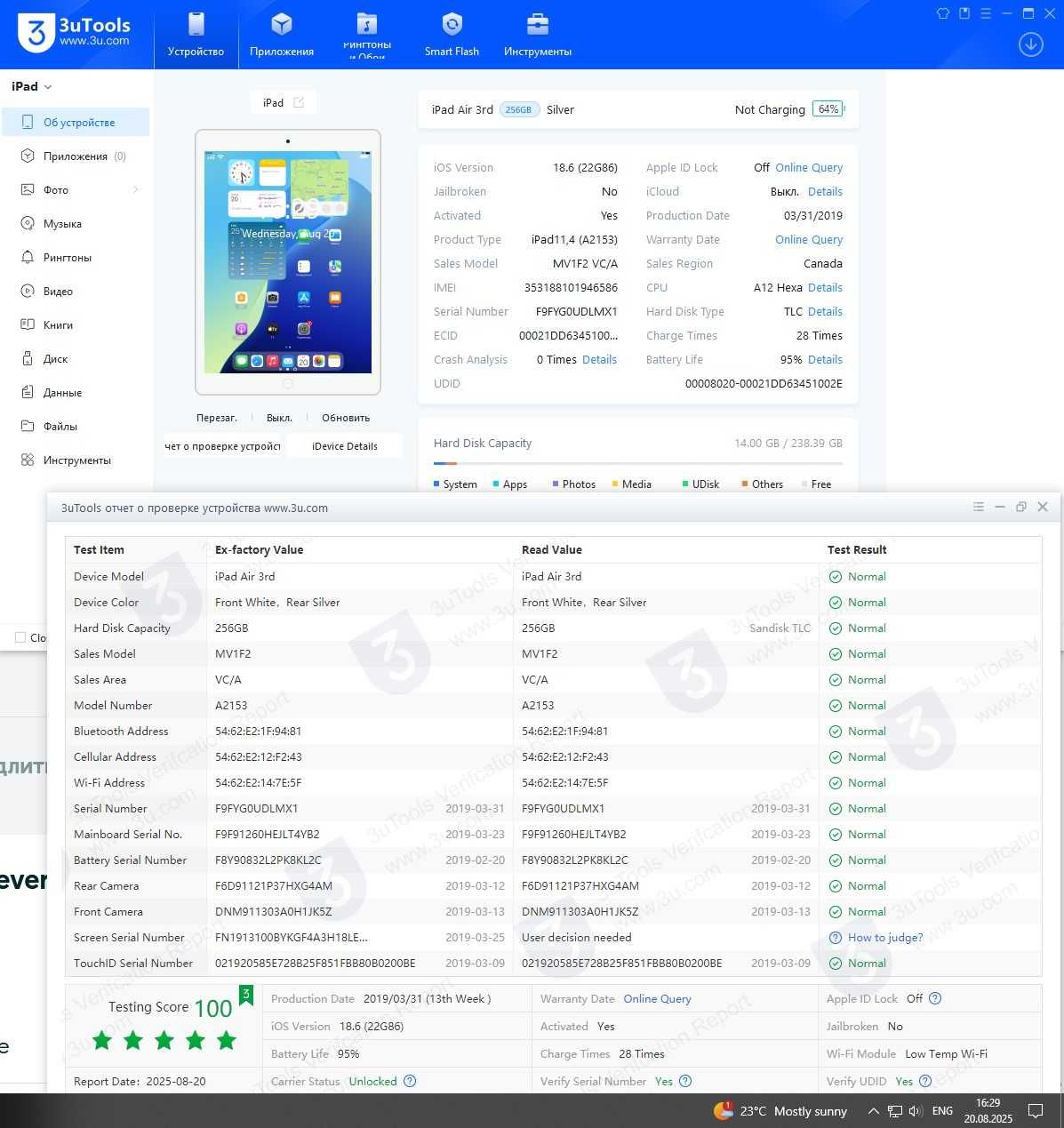Screen dimensions: 1064x1128
Task: Click the 256GB capacity badge
Action: click(x=519, y=109)
